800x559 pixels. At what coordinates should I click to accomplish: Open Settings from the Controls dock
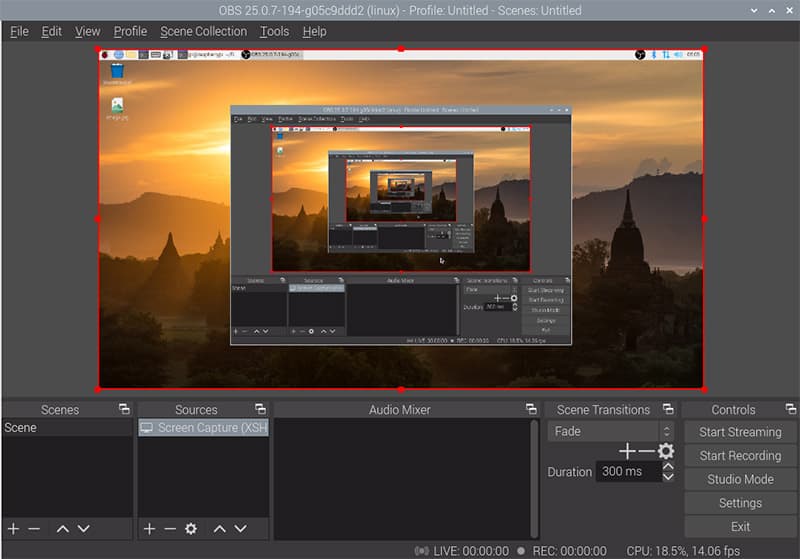pyautogui.click(x=740, y=503)
